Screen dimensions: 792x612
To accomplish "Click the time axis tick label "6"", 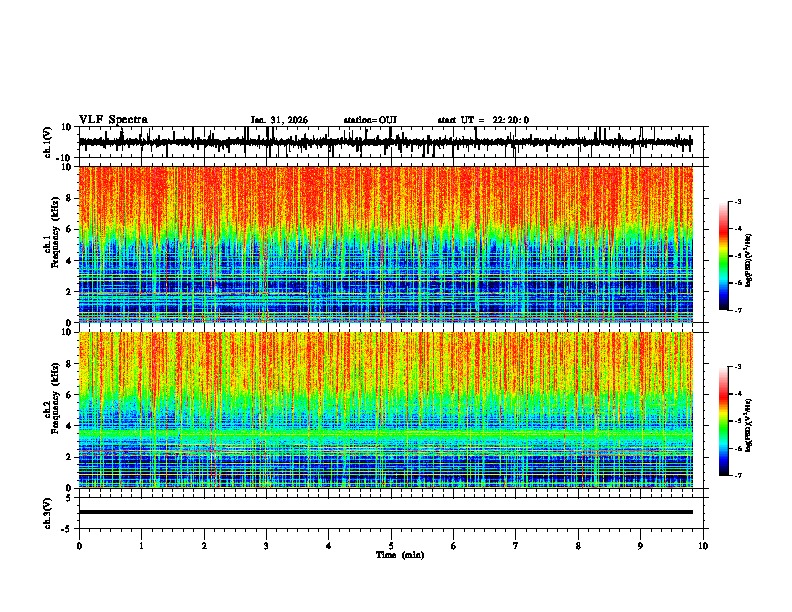I will [x=453, y=546].
